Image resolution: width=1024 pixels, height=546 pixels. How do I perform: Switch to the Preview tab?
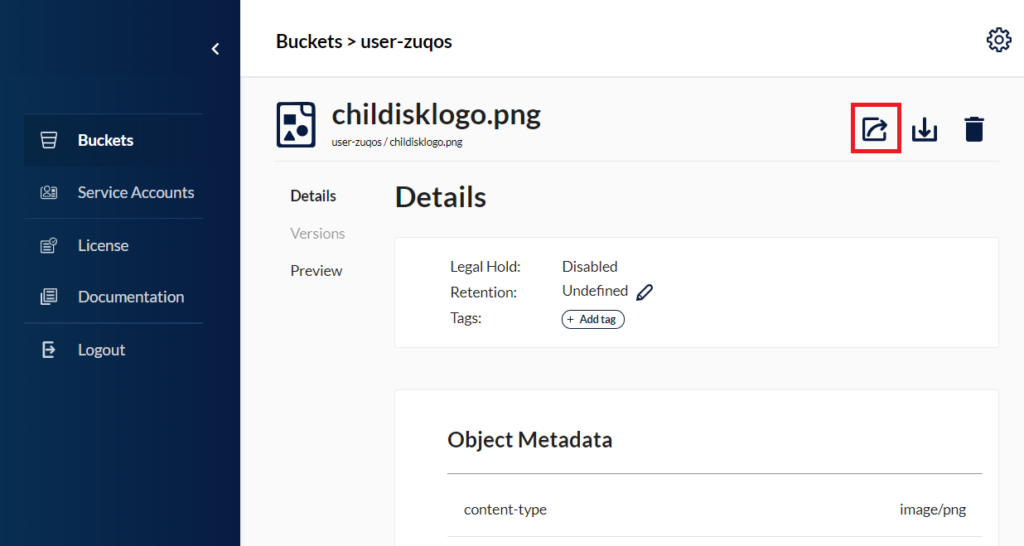(316, 271)
